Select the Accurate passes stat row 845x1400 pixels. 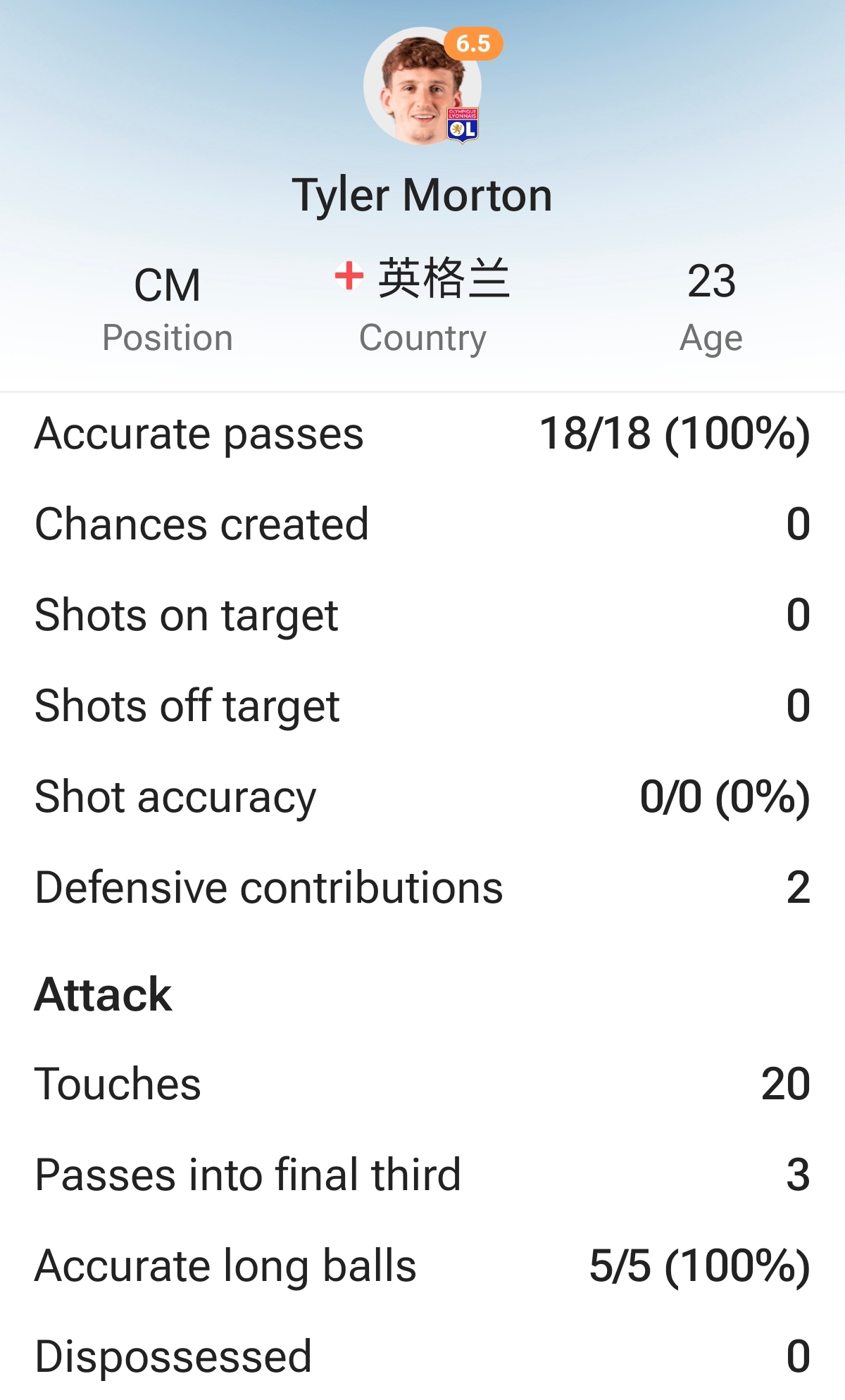(x=423, y=433)
